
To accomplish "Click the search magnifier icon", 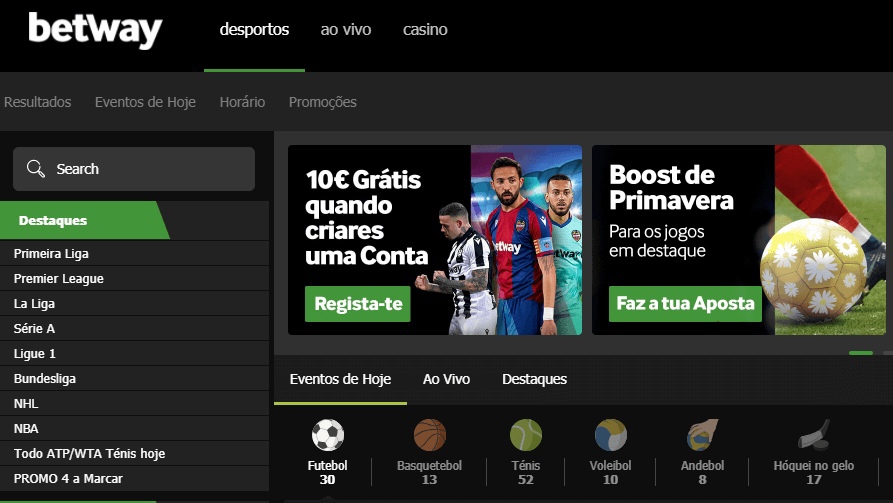I will (35, 169).
